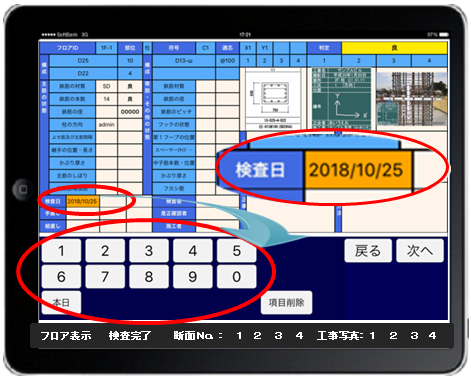Tap the 項目削除 delete item button
The width and height of the screenshot is (471, 377).
pyautogui.click(x=286, y=302)
